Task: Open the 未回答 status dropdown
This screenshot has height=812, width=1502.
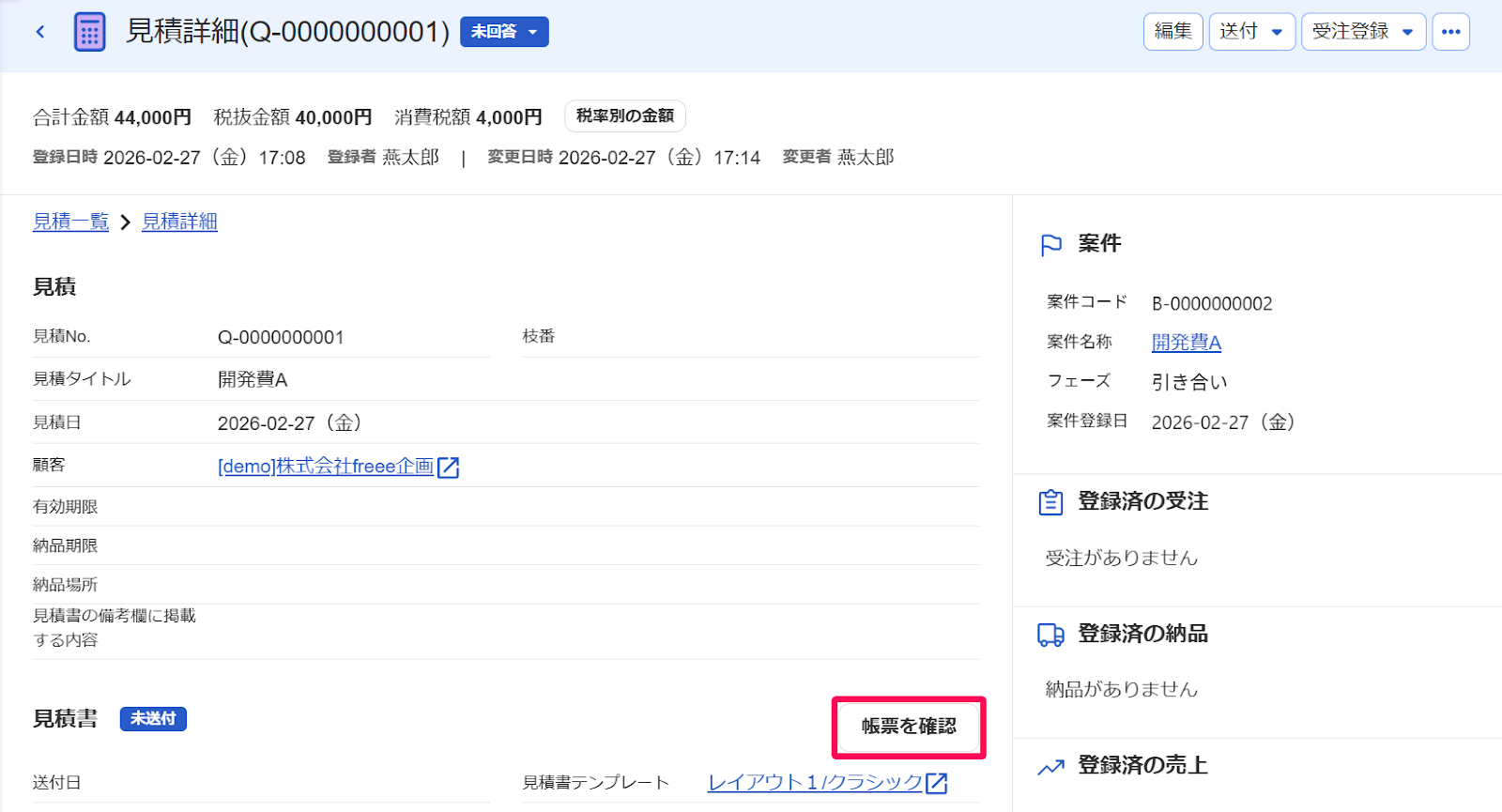Action: tap(504, 32)
